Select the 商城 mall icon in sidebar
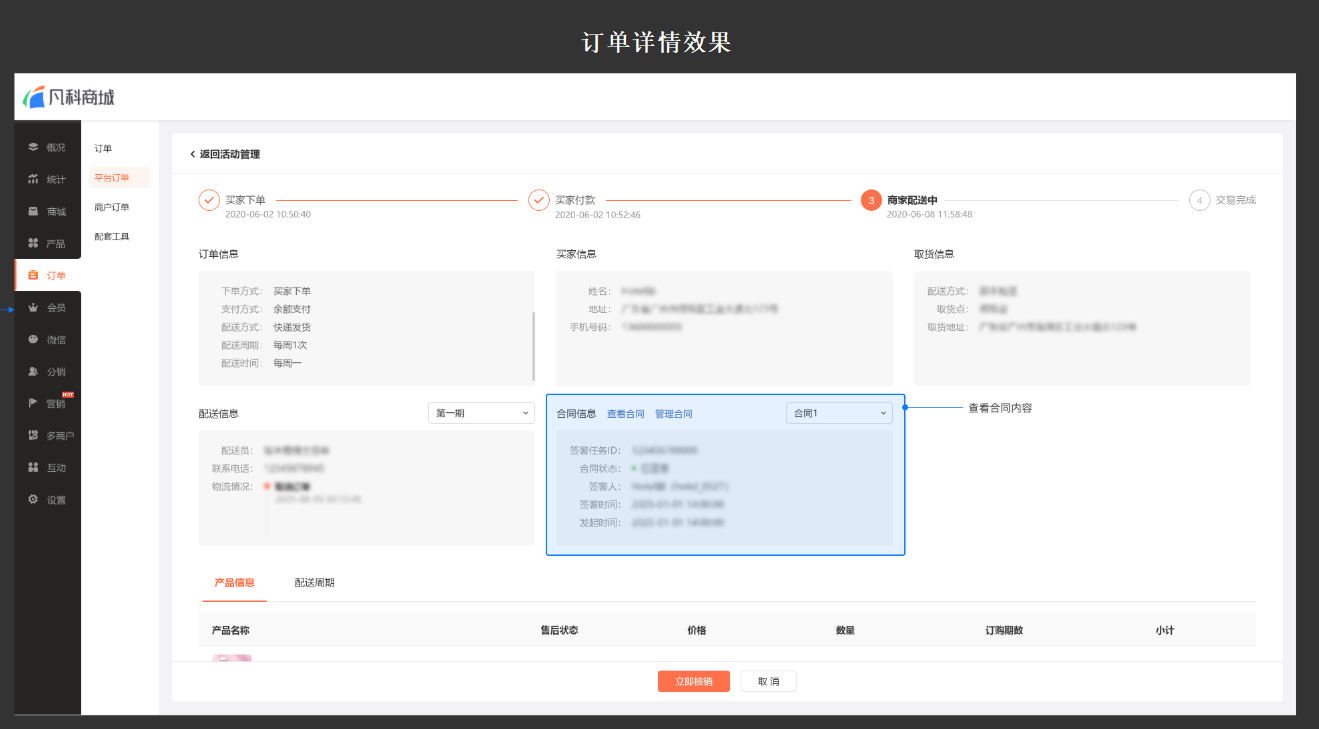The width and height of the screenshot is (1319, 729). 33,211
